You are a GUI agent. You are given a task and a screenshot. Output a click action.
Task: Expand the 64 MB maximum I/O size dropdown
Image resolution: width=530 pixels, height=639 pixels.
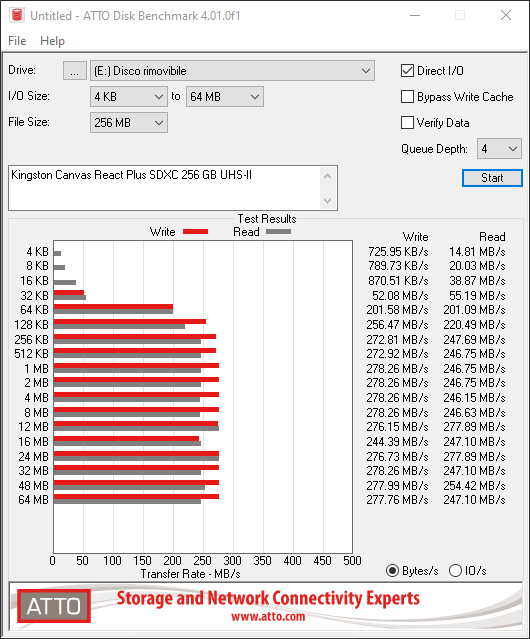[x=225, y=97]
